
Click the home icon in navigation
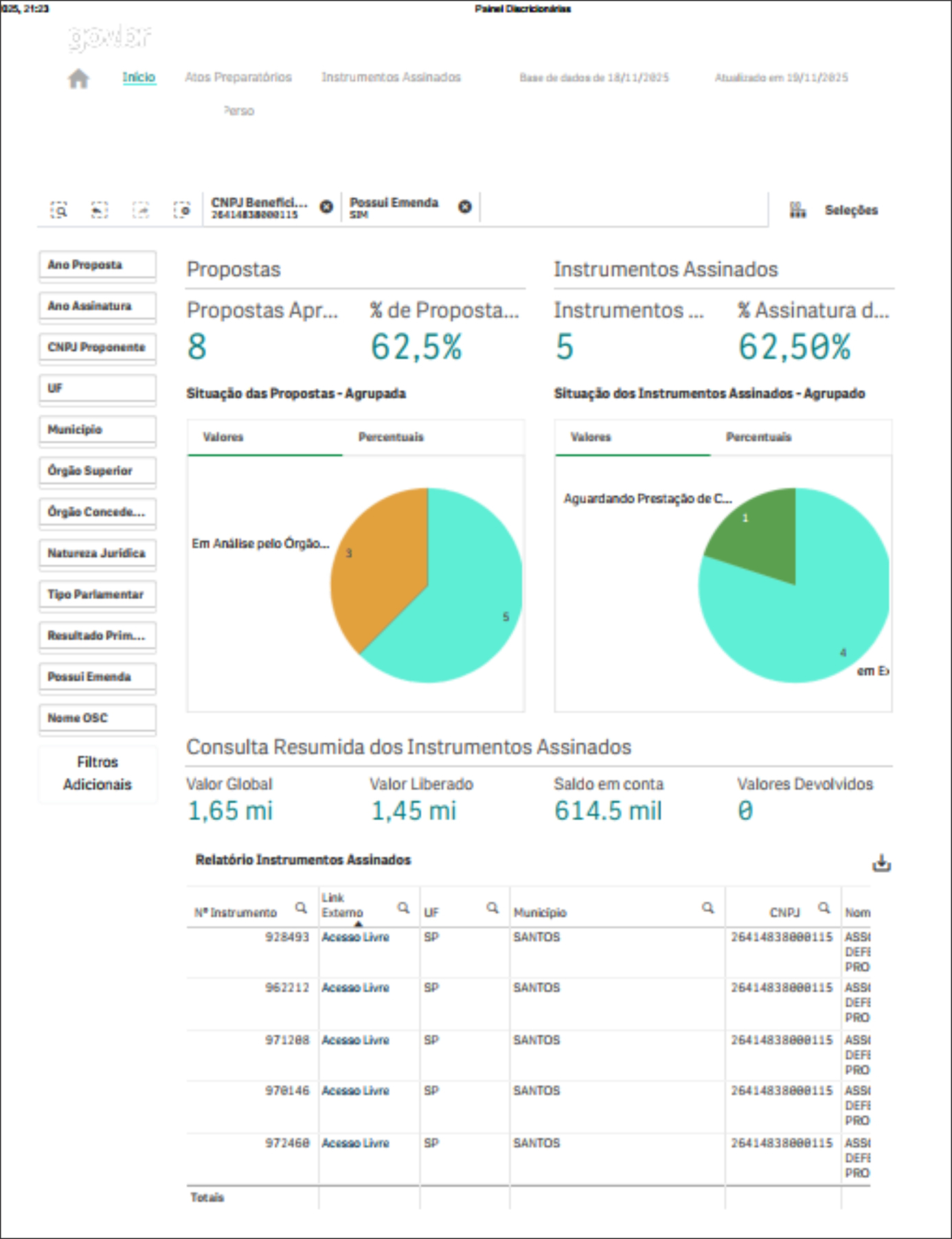click(x=78, y=78)
